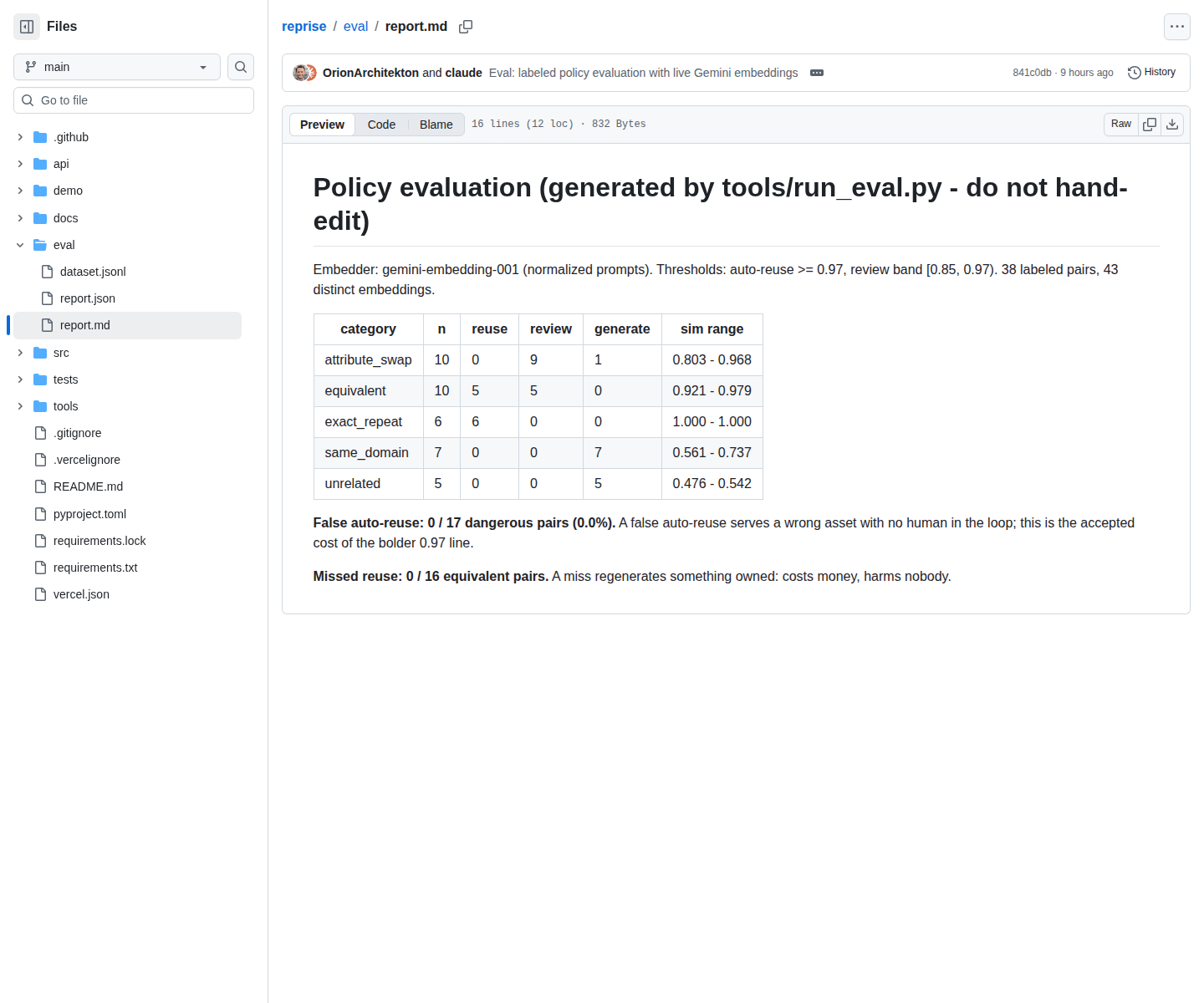Open the main branch dropdown
This screenshot has width=1204, height=1003.
coord(117,67)
